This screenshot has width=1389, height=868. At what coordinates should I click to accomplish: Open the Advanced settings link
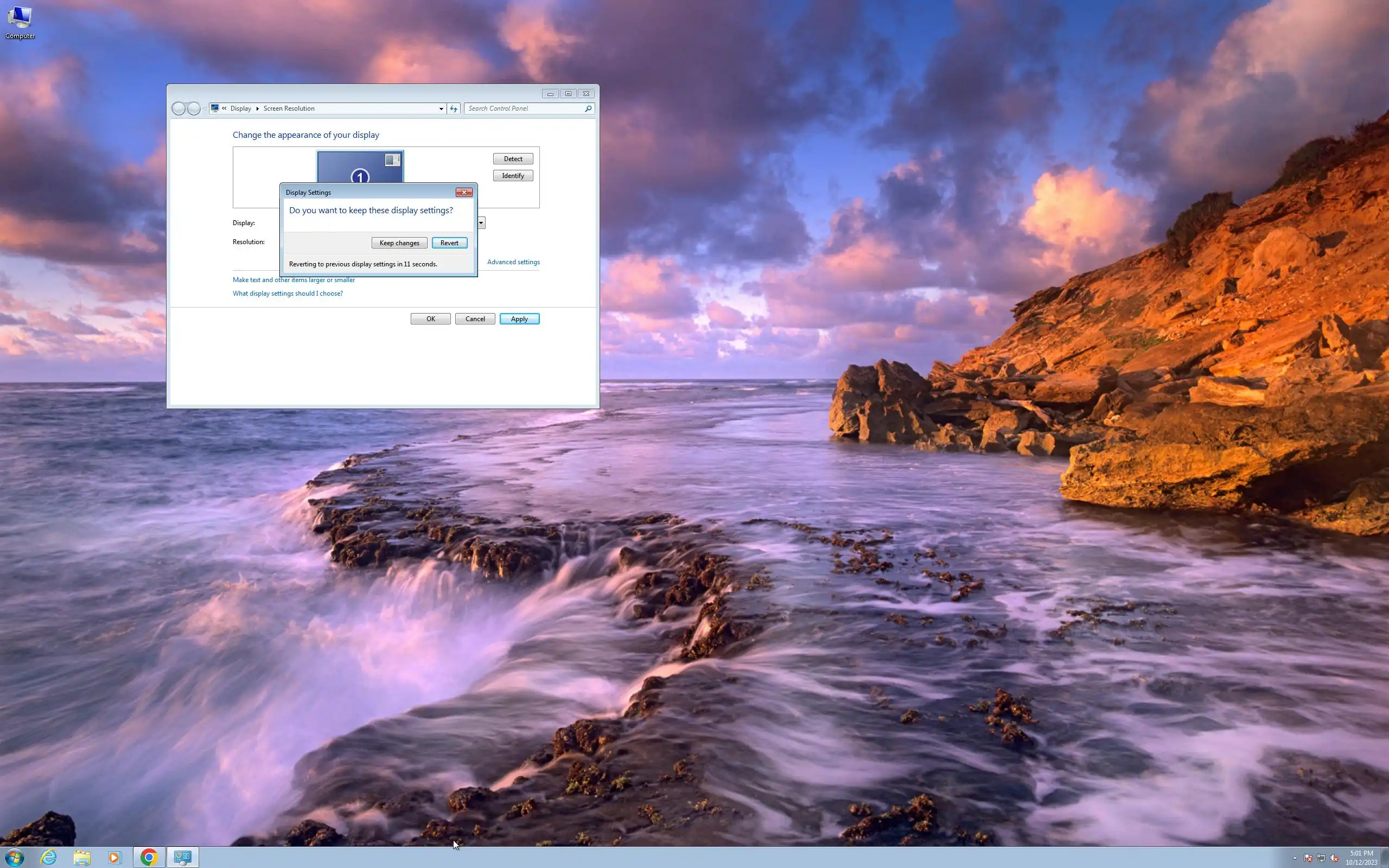click(513, 262)
